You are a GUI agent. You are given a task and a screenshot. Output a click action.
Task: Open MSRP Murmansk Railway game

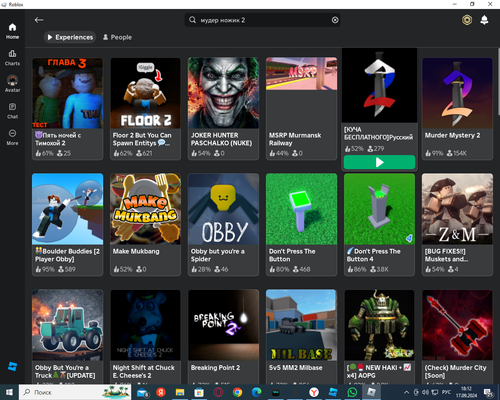(x=301, y=109)
